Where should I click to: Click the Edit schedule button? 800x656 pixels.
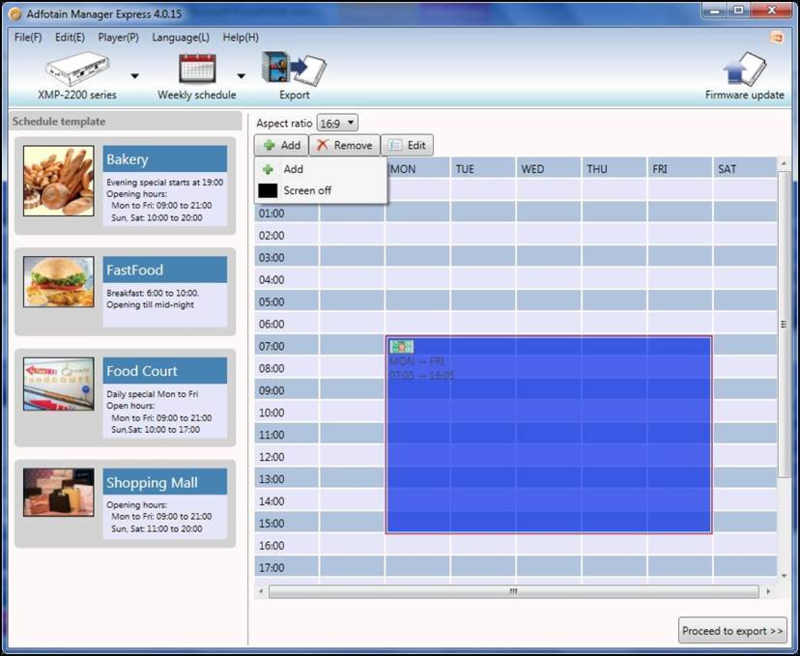[x=407, y=145]
